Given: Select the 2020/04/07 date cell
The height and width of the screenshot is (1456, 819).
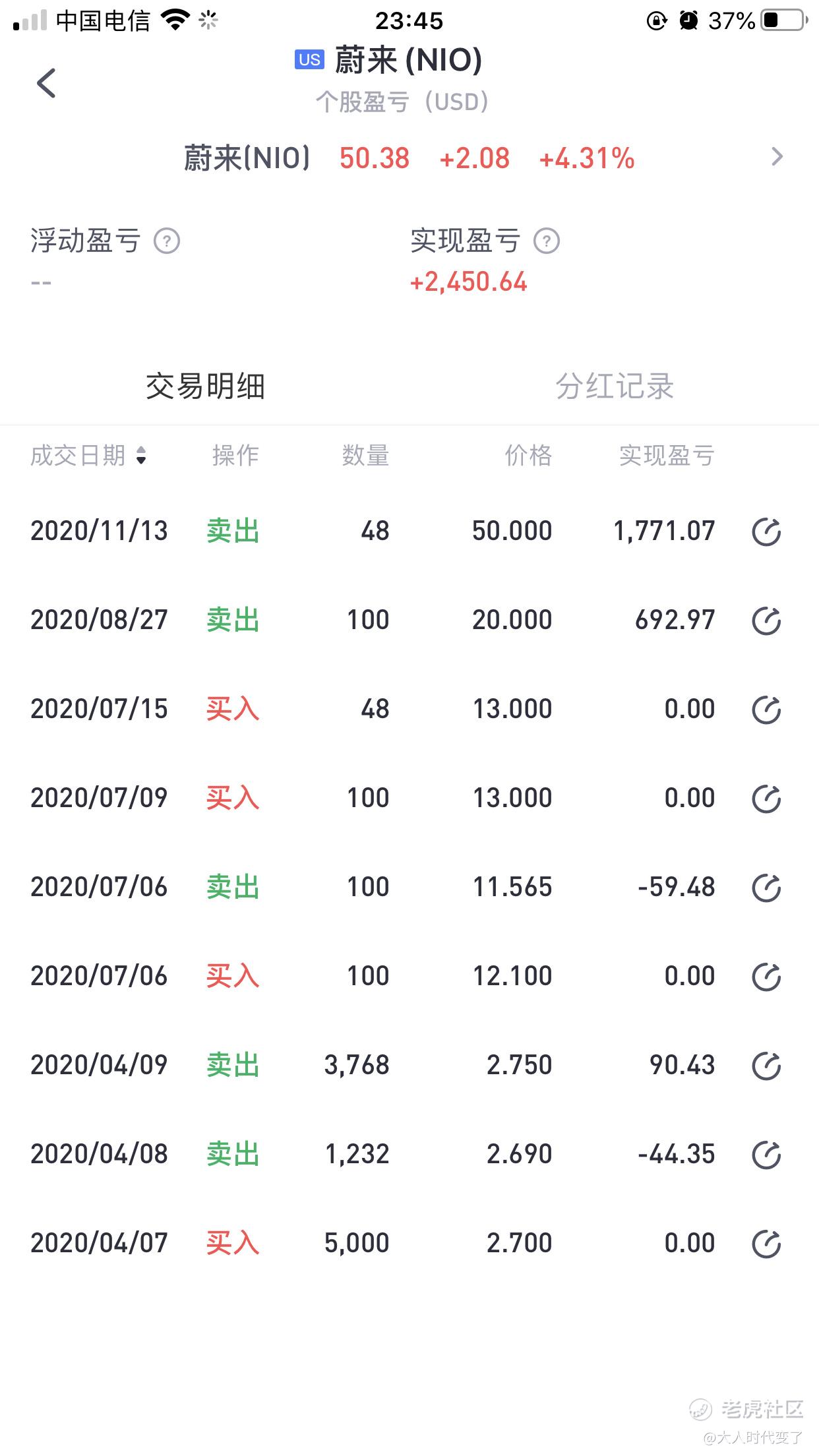Looking at the screenshot, I should tap(99, 1243).
